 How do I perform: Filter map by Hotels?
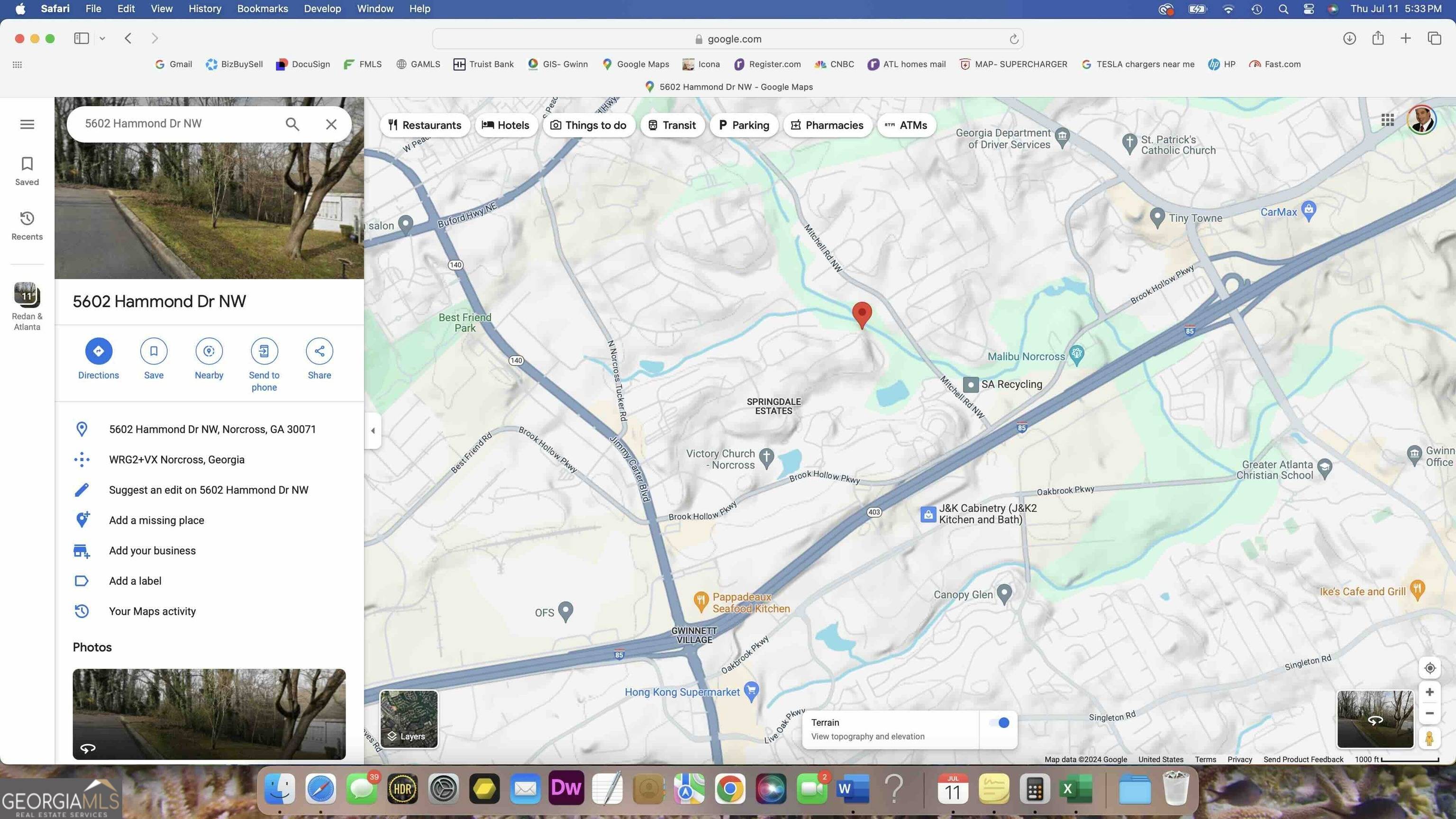[505, 125]
